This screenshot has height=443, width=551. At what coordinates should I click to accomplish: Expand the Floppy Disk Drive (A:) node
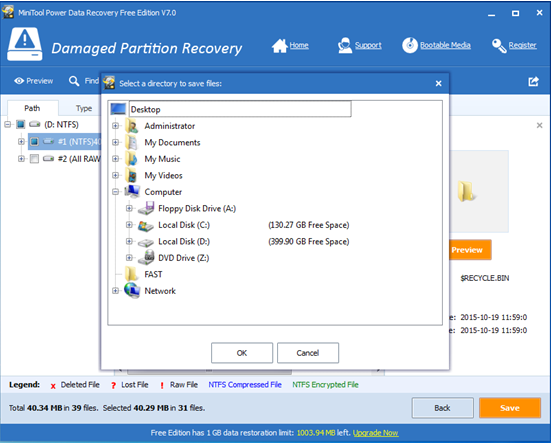pos(129,208)
